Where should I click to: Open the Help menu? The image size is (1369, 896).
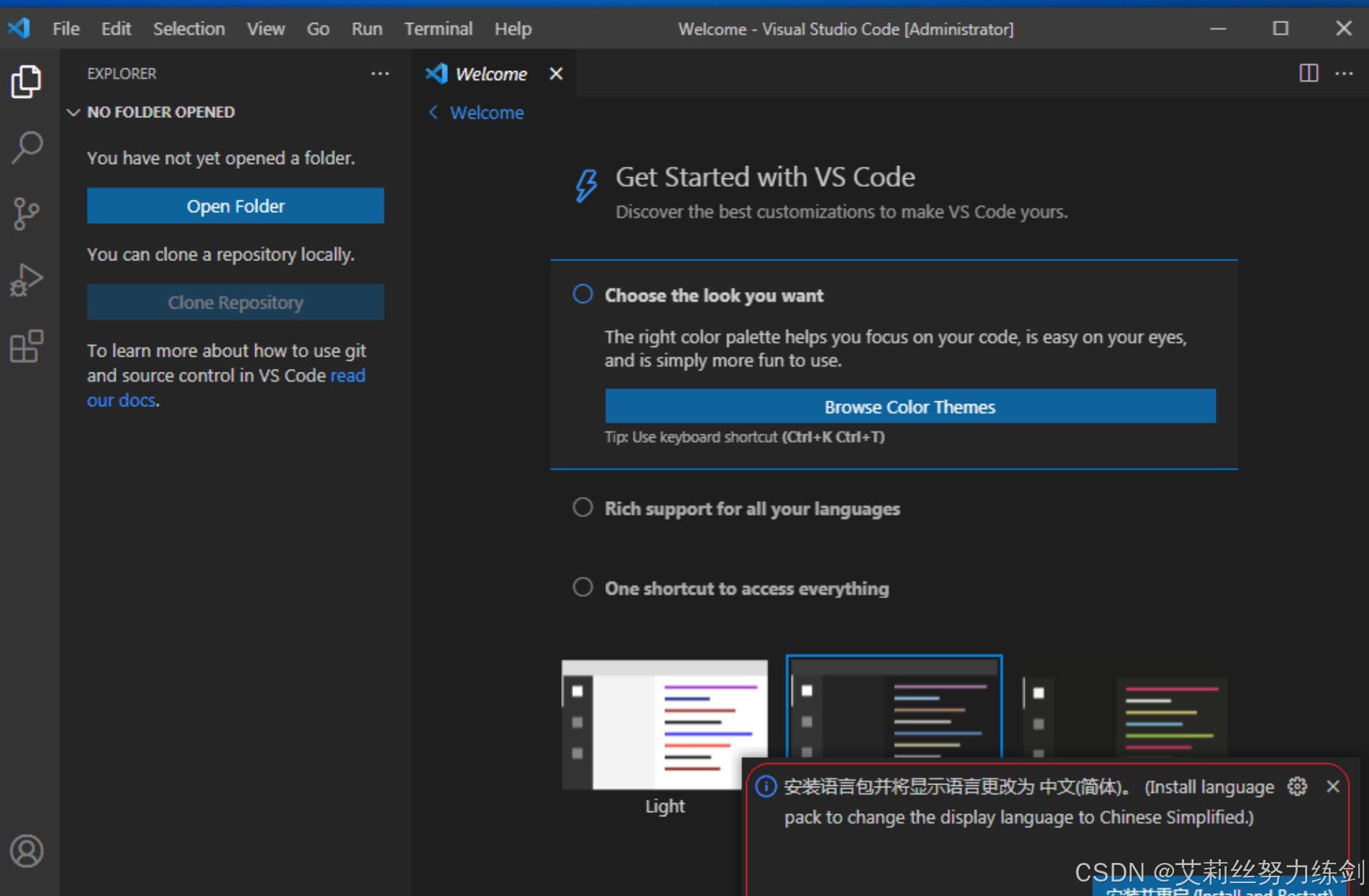tap(513, 29)
